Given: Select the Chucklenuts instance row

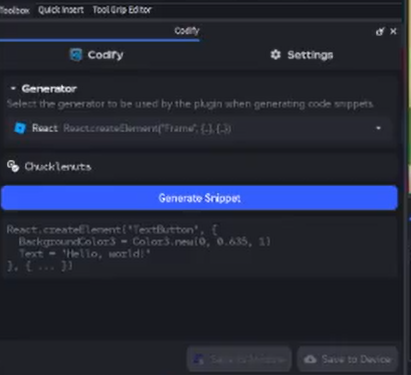Looking at the screenshot, I should 199,166.
